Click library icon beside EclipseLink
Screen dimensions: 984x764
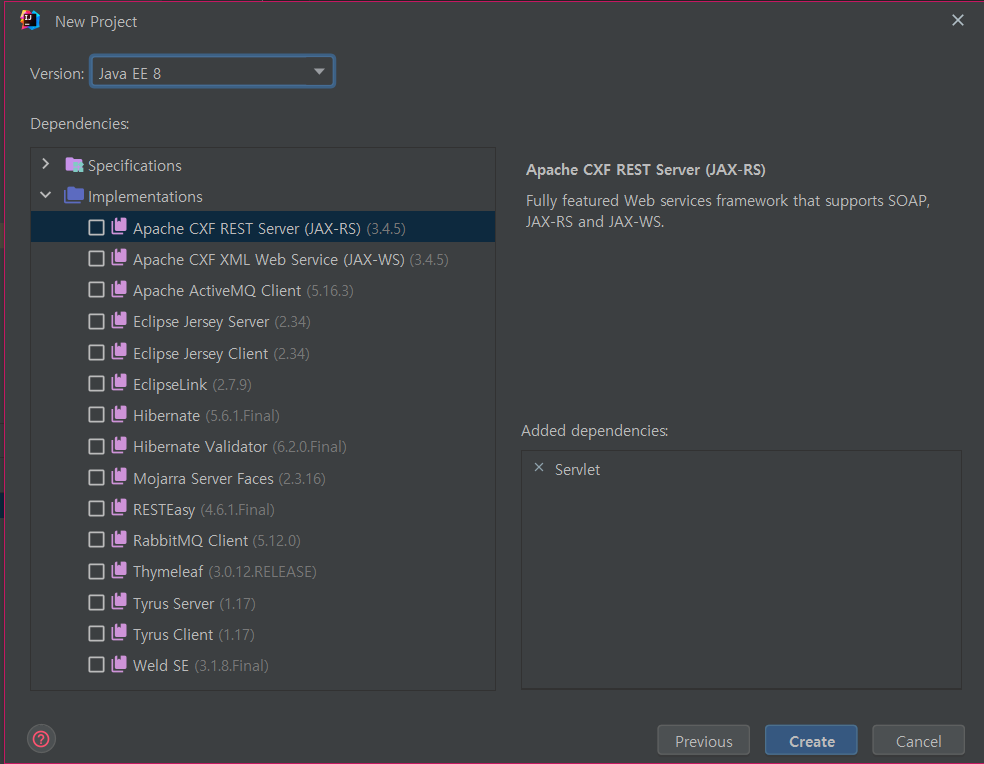[x=119, y=383]
